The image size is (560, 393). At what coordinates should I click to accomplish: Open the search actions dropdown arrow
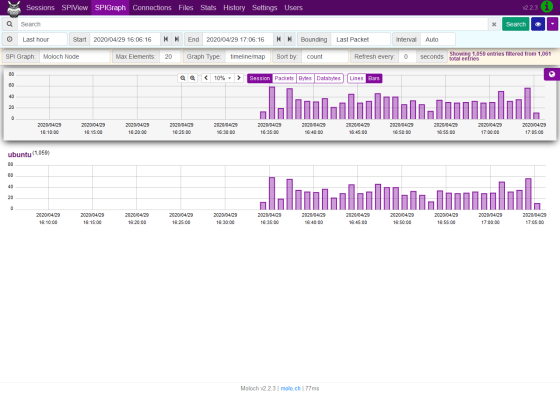click(x=552, y=24)
